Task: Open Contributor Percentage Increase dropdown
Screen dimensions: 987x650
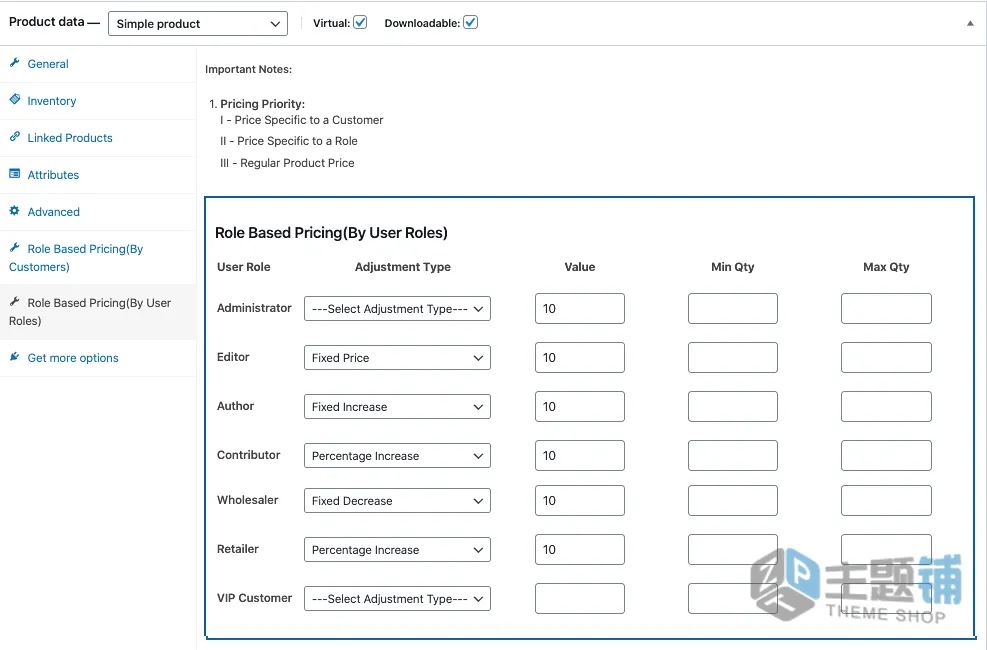Action: coord(397,456)
